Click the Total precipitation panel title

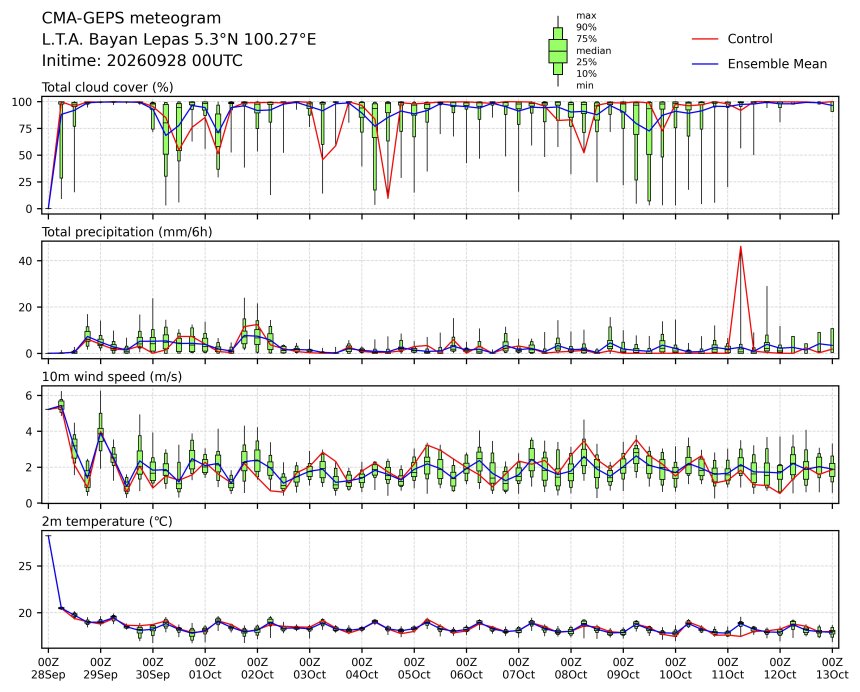pyautogui.click(x=127, y=232)
